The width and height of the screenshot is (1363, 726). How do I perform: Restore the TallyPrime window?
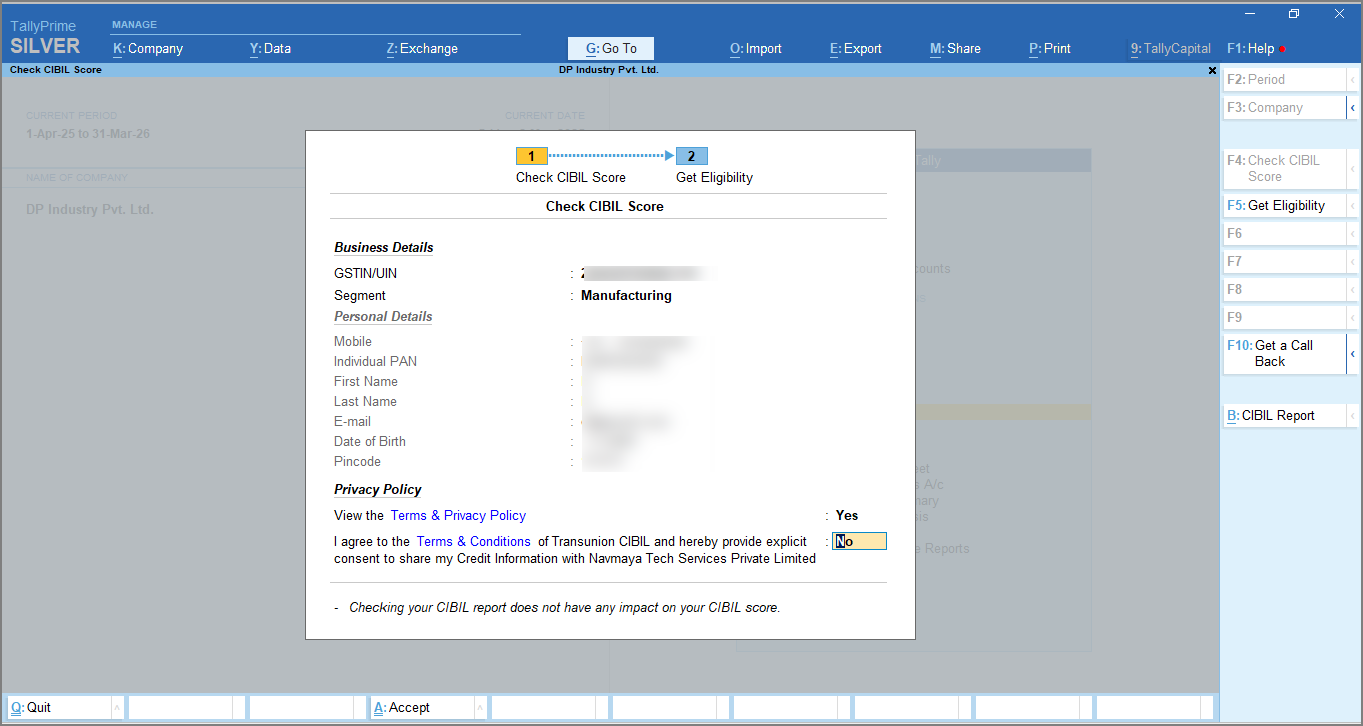pos(1294,14)
